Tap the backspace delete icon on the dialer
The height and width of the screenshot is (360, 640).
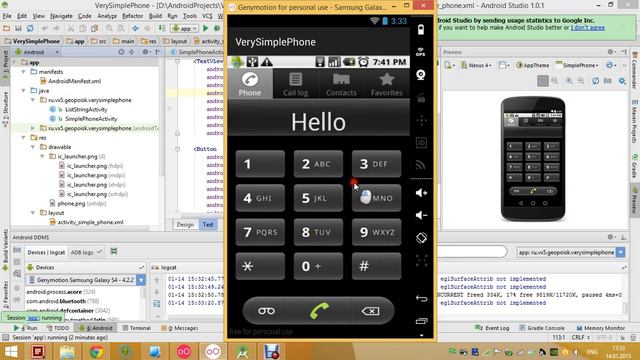coord(370,311)
